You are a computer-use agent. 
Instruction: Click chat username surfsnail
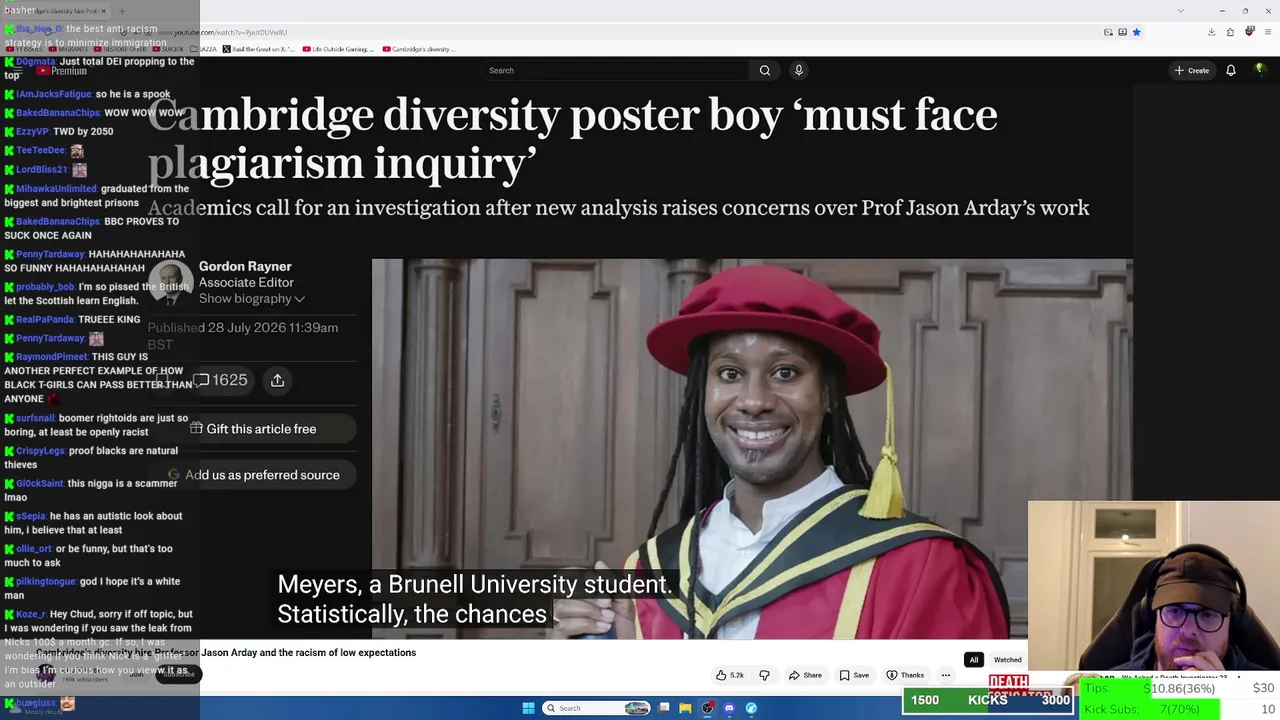(x=35, y=418)
